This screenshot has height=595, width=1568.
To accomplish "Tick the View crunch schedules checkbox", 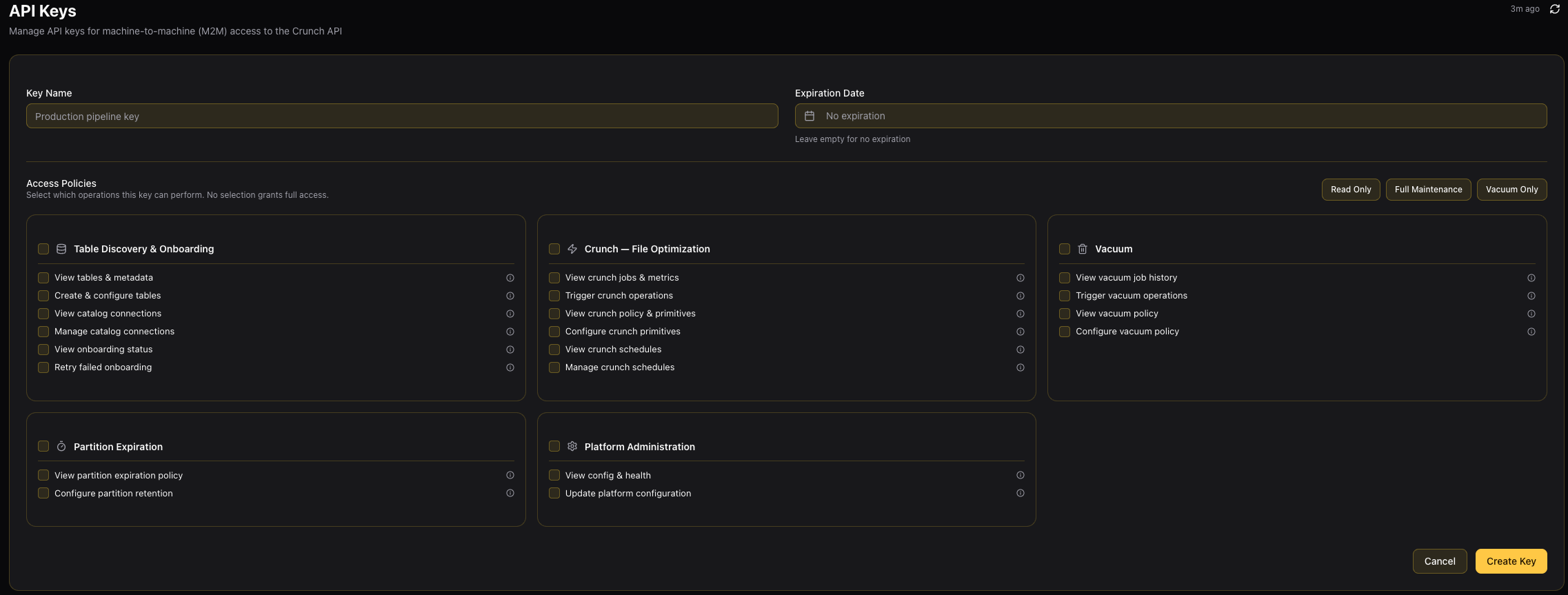I will pos(554,350).
